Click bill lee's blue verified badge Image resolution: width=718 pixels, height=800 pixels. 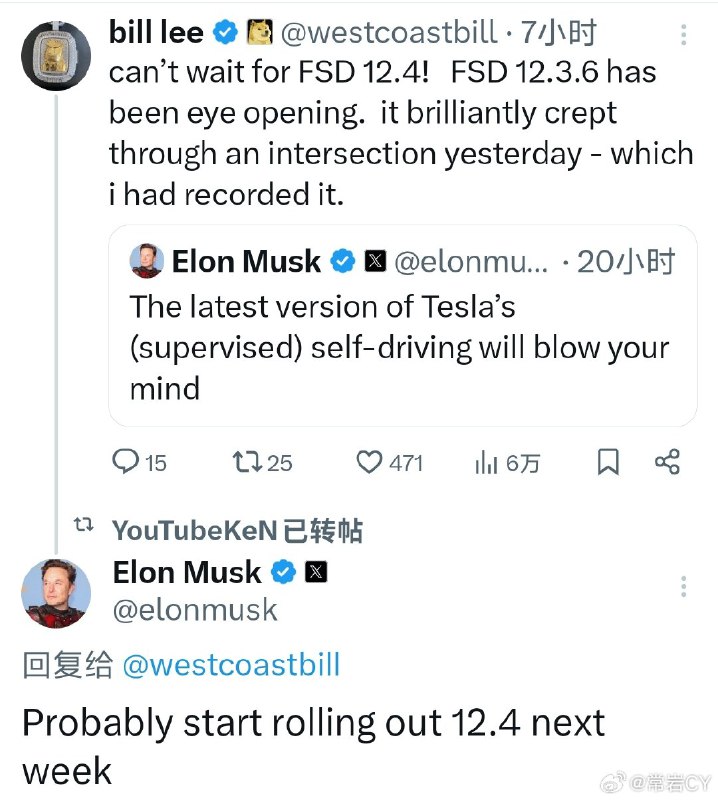tap(225, 33)
